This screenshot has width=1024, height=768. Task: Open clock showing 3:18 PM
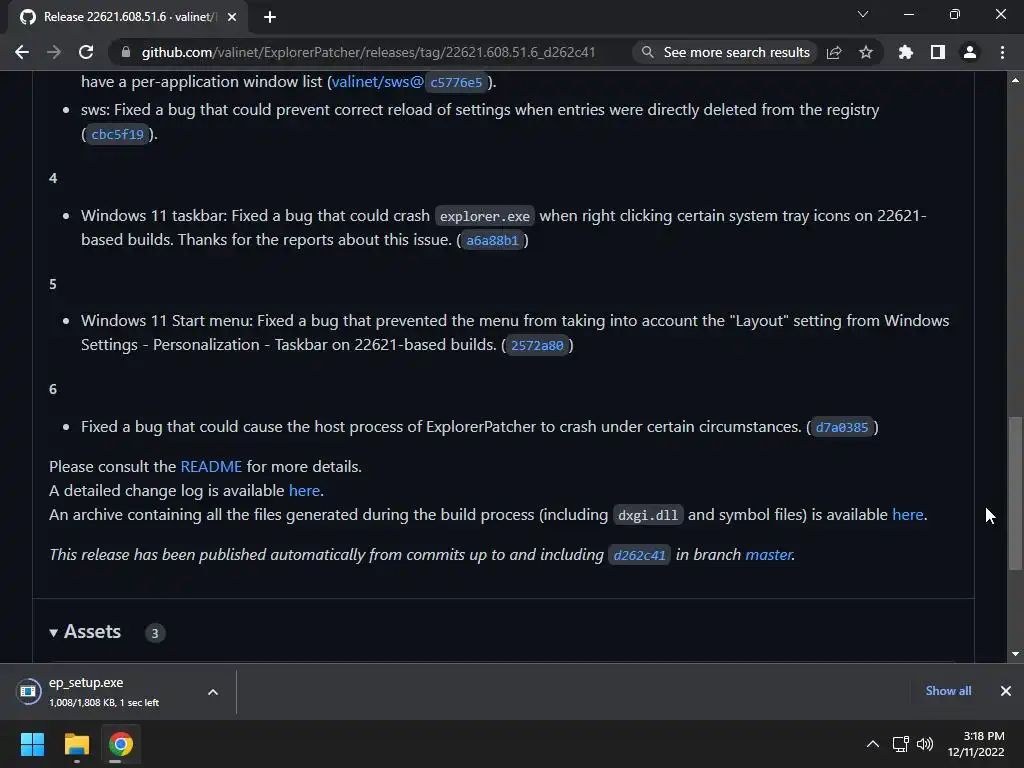(x=976, y=744)
